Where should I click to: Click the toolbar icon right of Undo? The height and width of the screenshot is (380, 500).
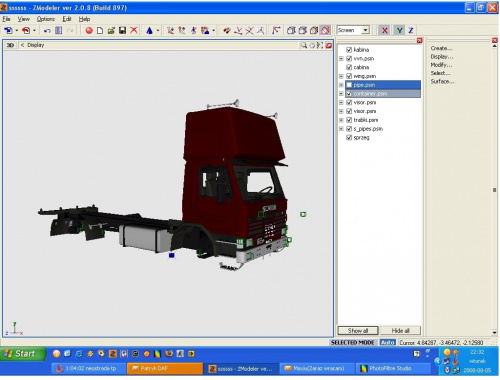(x=59, y=31)
